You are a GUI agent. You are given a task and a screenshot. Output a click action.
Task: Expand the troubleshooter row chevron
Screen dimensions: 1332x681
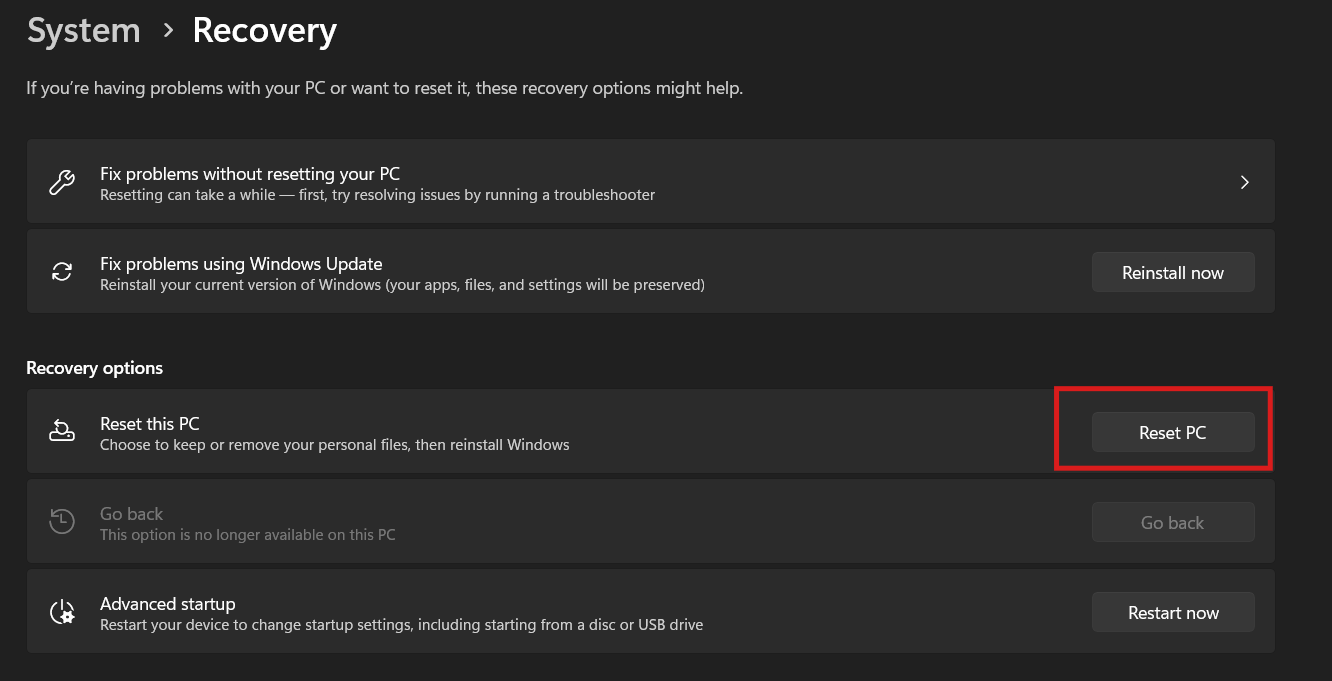tap(1244, 181)
